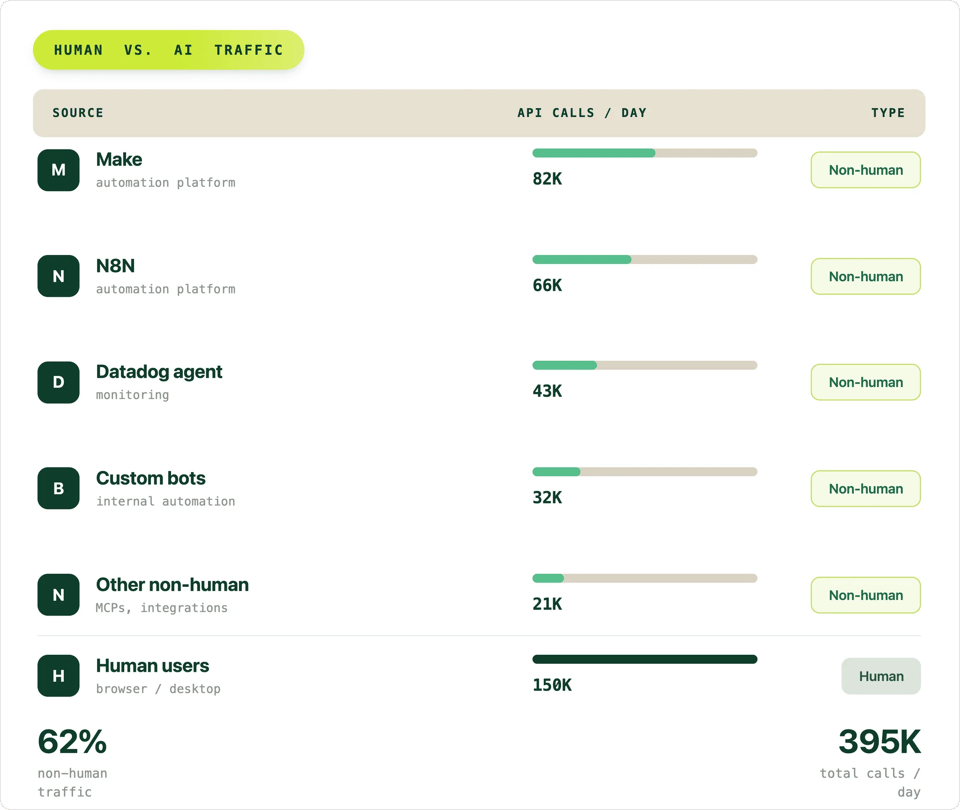The height and width of the screenshot is (810, 960).
Task: Click the 43K value
Action: click(x=547, y=391)
